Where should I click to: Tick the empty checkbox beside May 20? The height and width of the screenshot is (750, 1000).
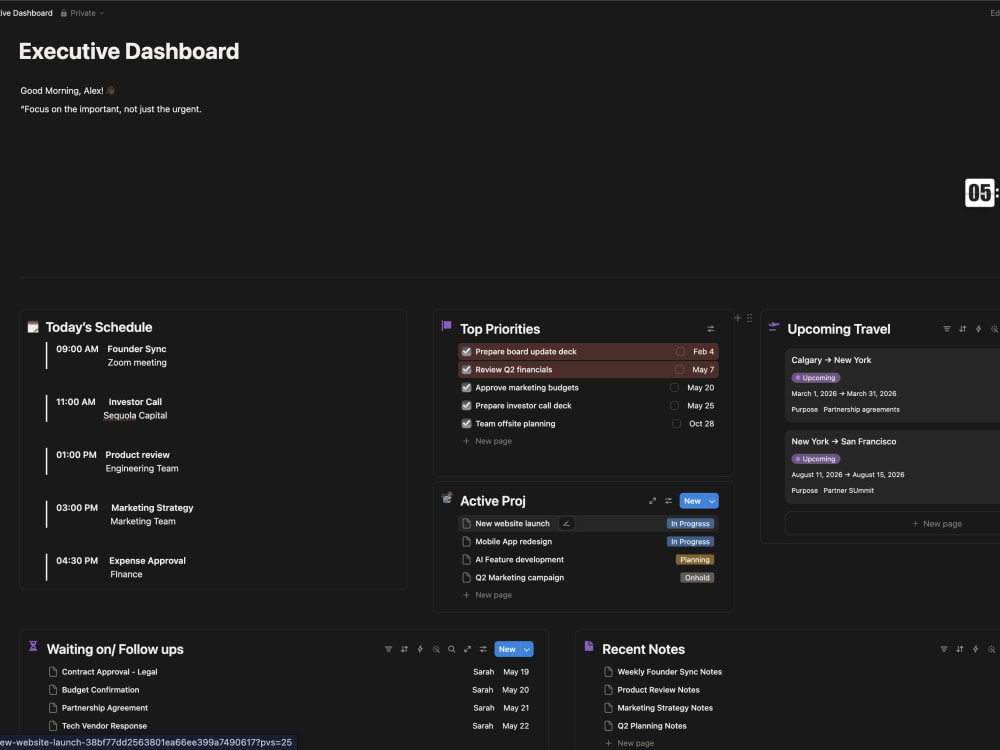point(674,388)
